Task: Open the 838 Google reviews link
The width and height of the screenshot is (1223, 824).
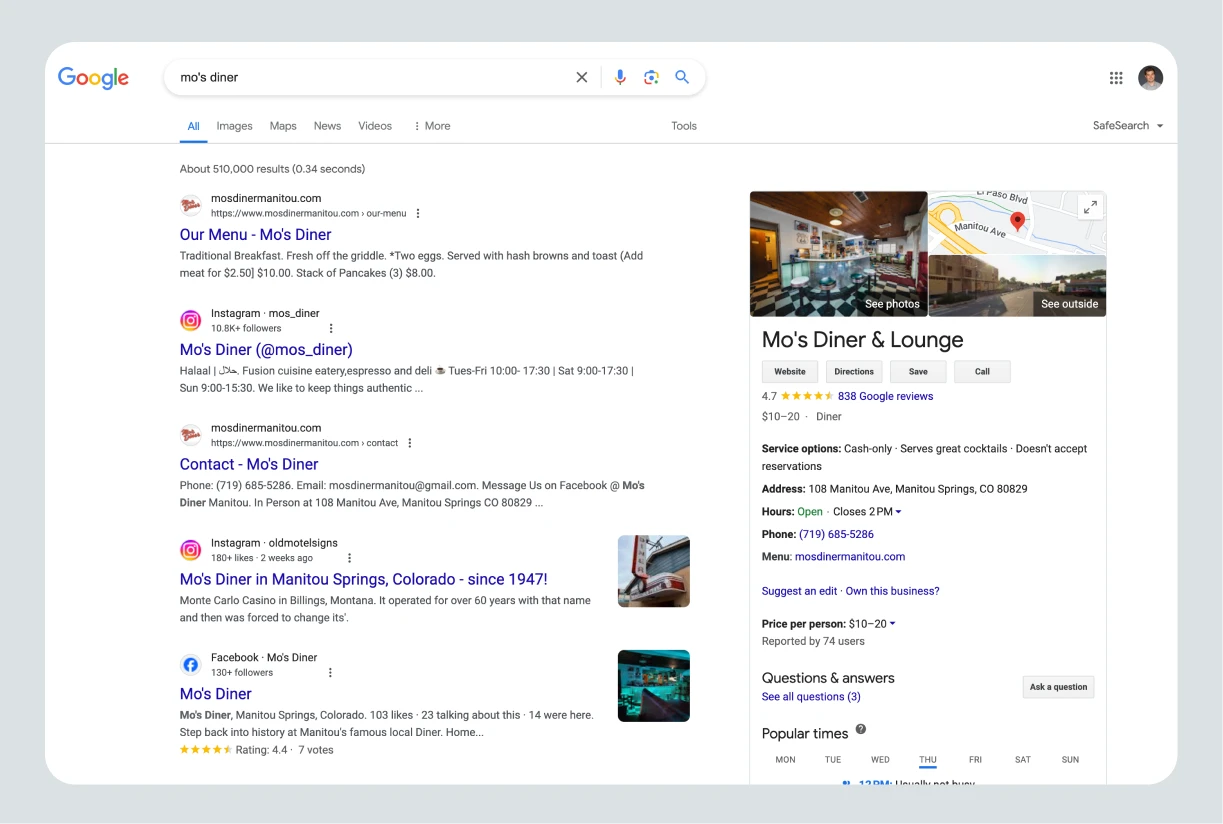Action: click(885, 396)
